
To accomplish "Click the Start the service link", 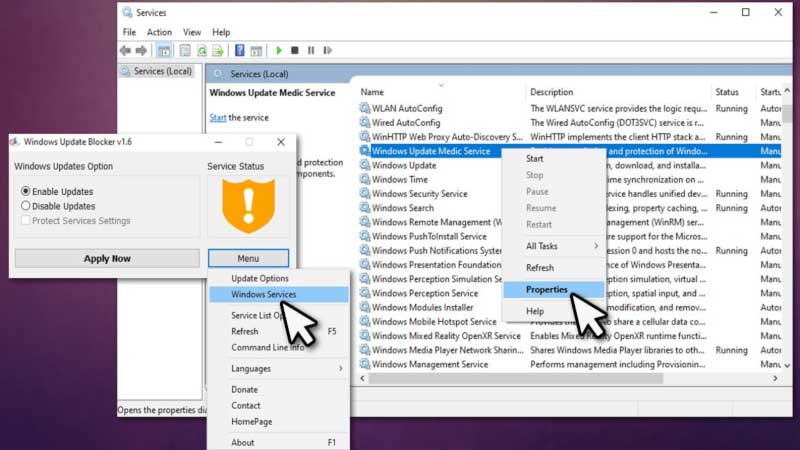I will [217, 117].
